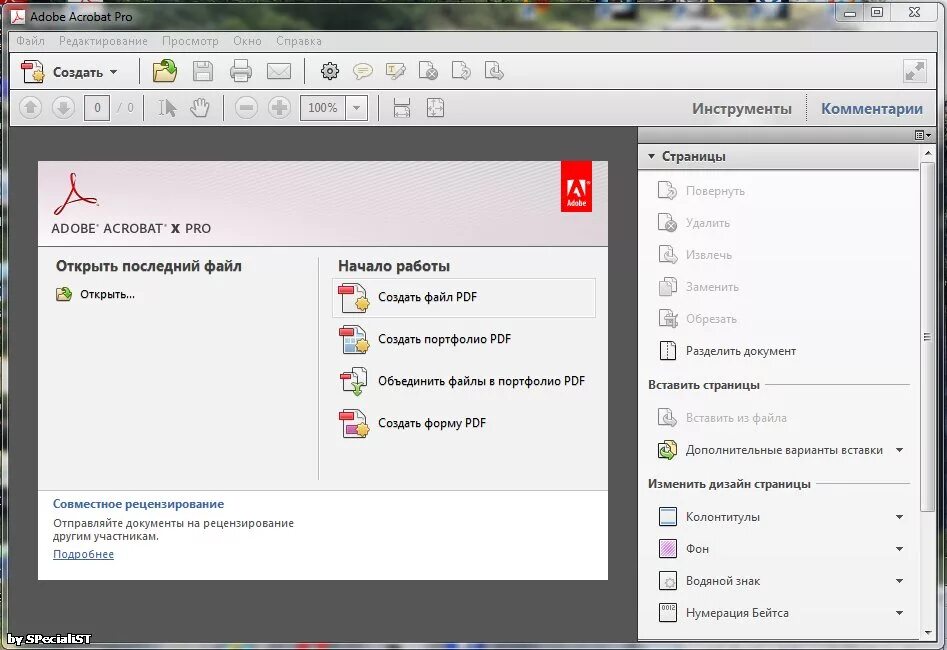
Task: Click the email envelope icon
Action: pos(279,71)
